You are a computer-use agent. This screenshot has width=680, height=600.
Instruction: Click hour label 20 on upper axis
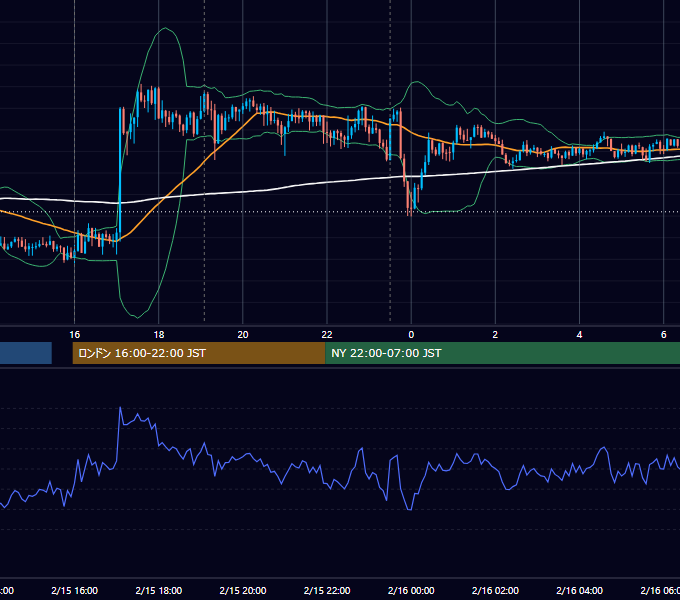coord(243,334)
